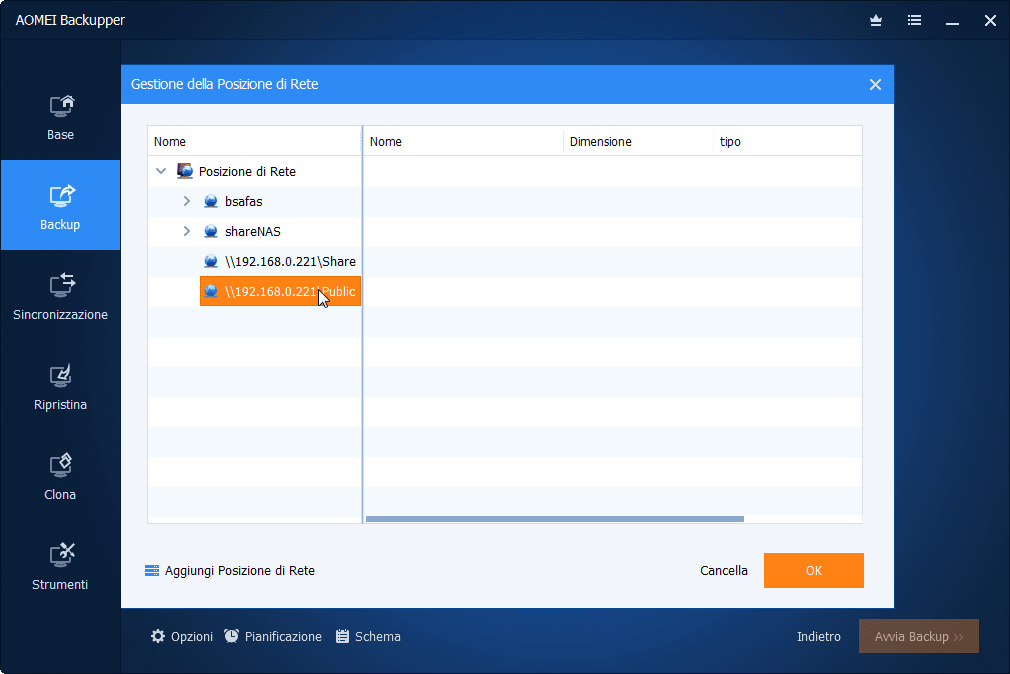Expand the shareNAS tree node
This screenshot has width=1010, height=674.
[187, 231]
